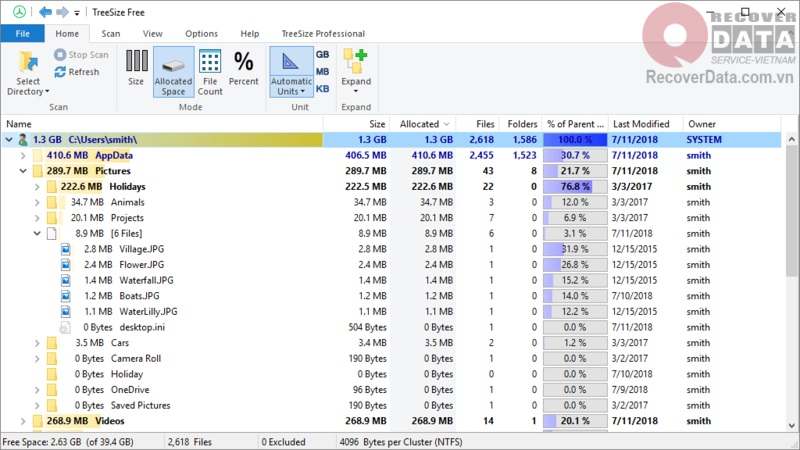The image size is (800, 450).
Task: Sort by the Folders column header
Action: [x=520, y=124]
